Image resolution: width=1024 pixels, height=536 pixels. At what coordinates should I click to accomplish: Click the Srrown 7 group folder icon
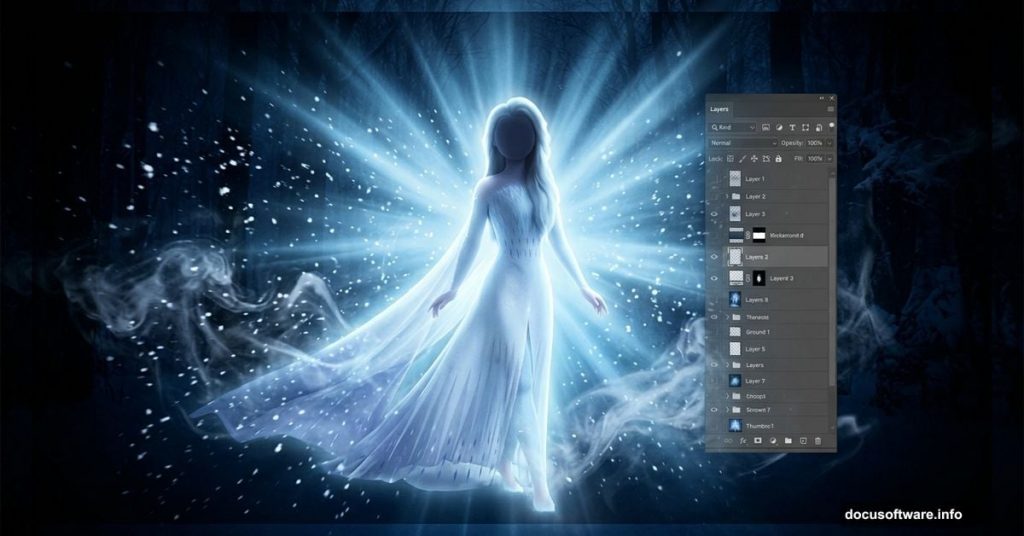[x=736, y=410]
